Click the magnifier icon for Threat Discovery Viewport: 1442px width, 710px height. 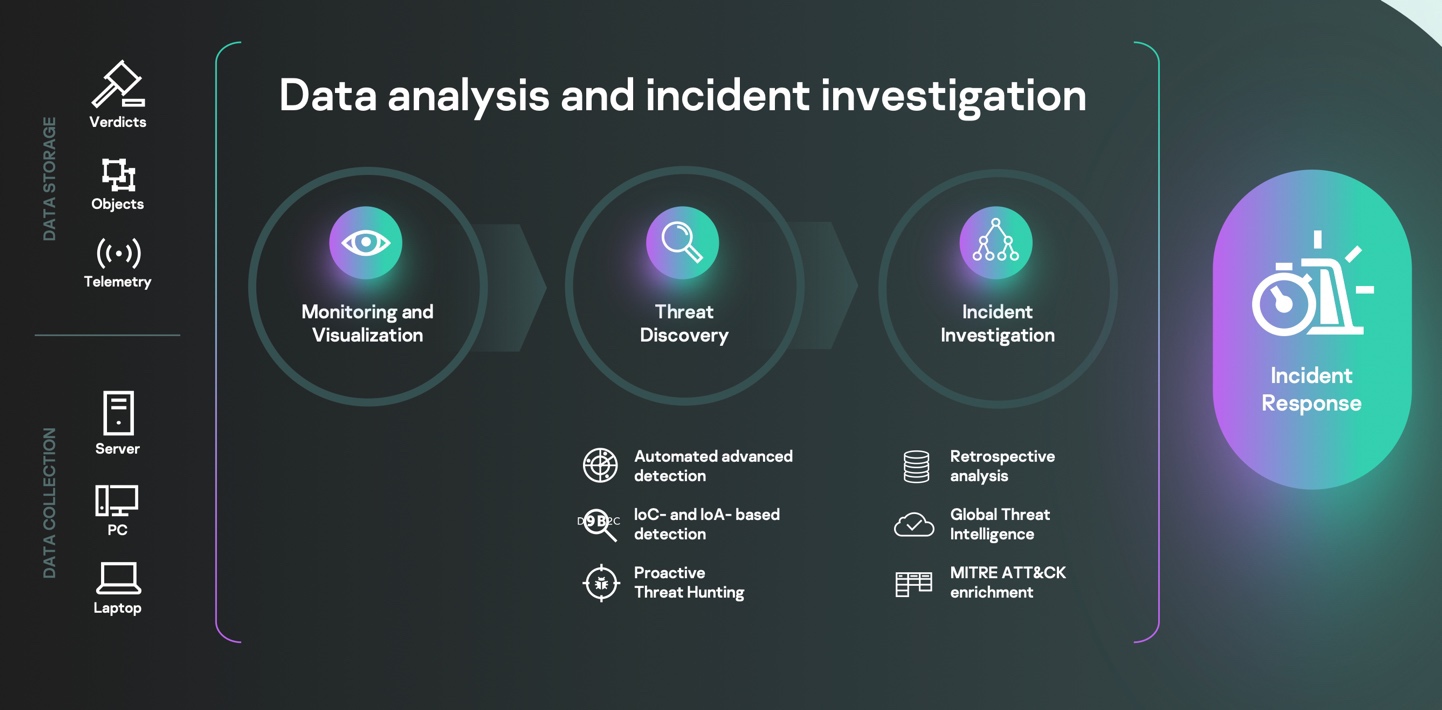(682, 243)
